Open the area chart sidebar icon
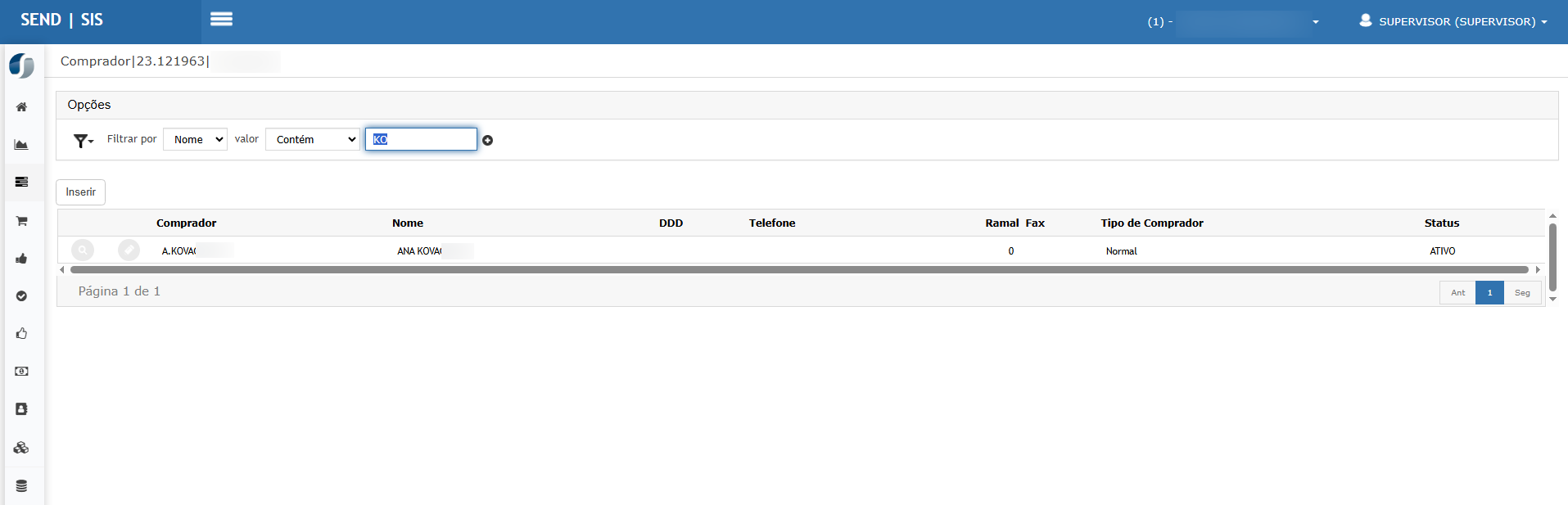Image resolution: width=1568 pixels, height=505 pixels. click(x=22, y=145)
